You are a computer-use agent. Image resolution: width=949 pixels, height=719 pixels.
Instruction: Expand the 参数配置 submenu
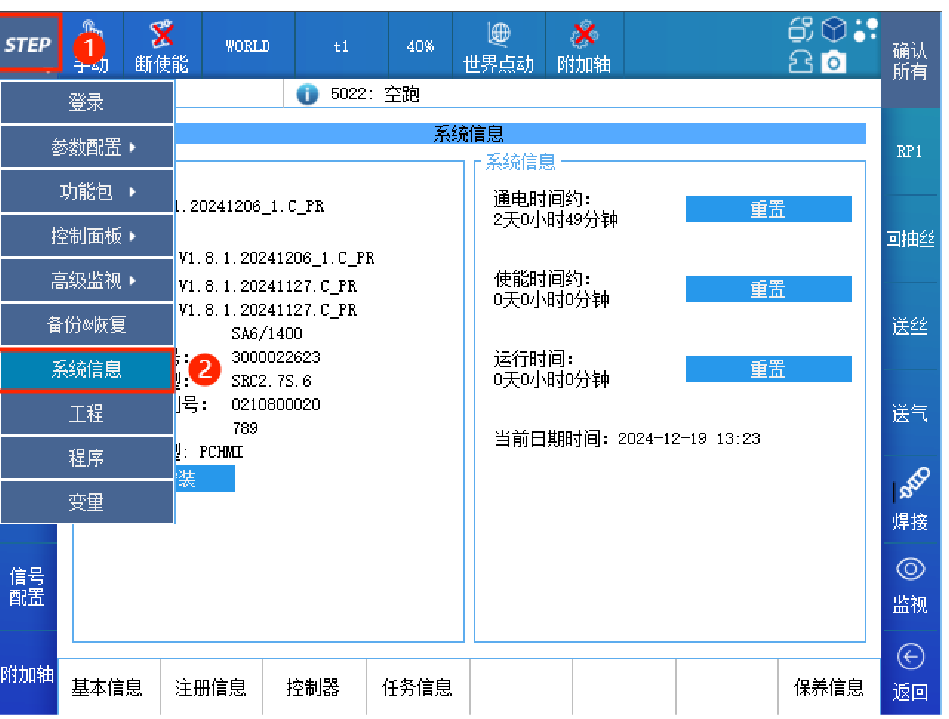(87, 147)
